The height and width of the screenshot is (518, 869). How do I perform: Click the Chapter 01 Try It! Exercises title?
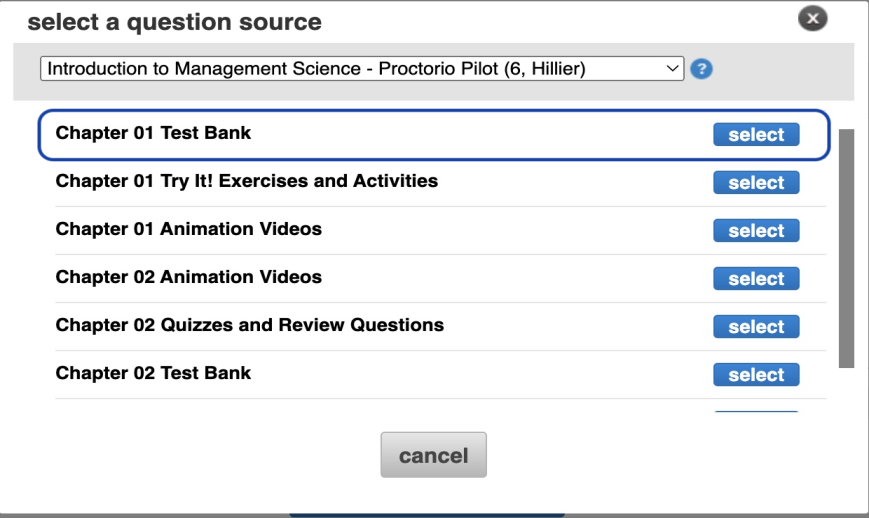(x=246, y=181)
